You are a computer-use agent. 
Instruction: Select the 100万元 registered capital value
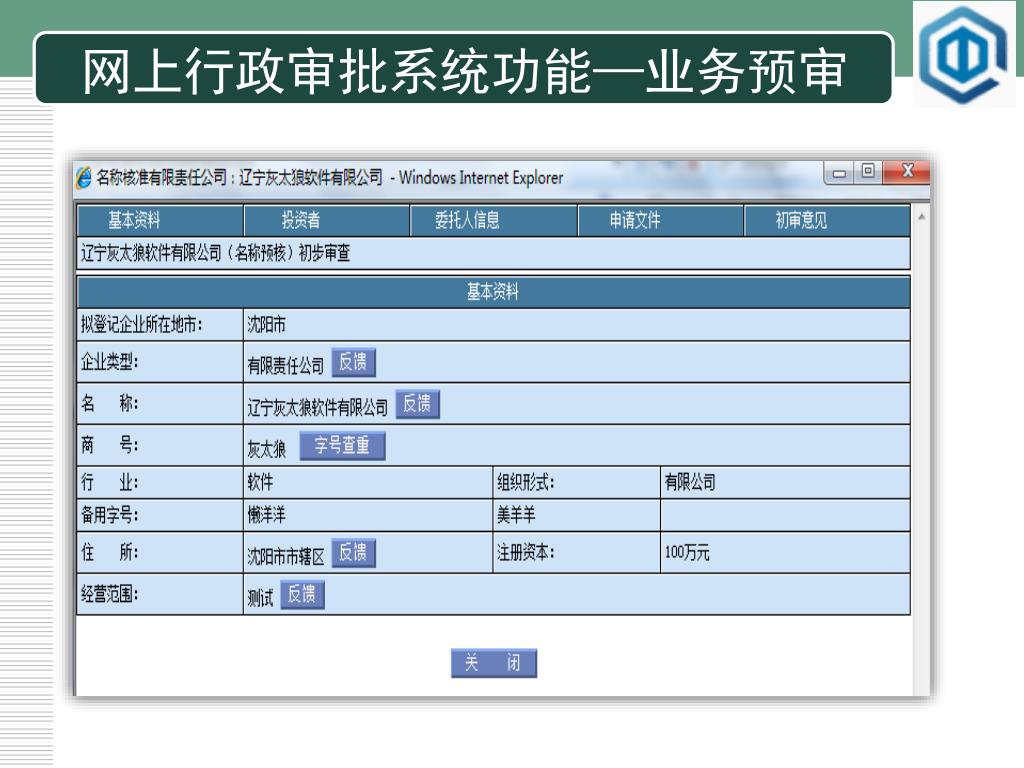point(687,552)
